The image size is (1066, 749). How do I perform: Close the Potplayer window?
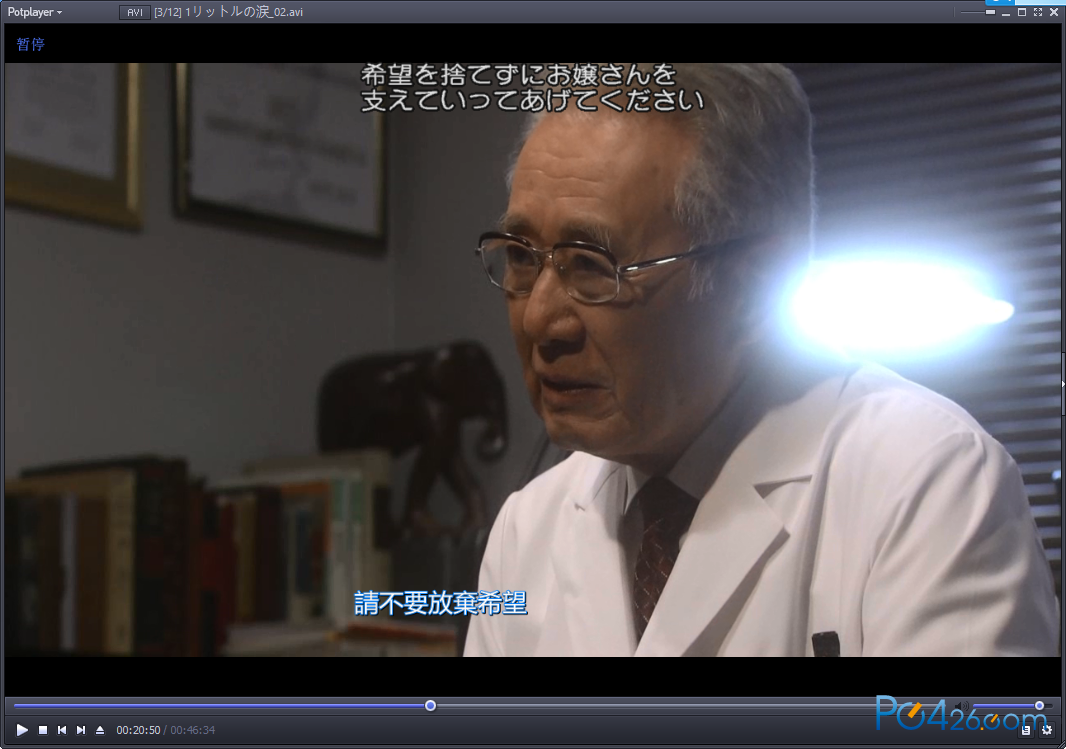(x=1054, y=12)
